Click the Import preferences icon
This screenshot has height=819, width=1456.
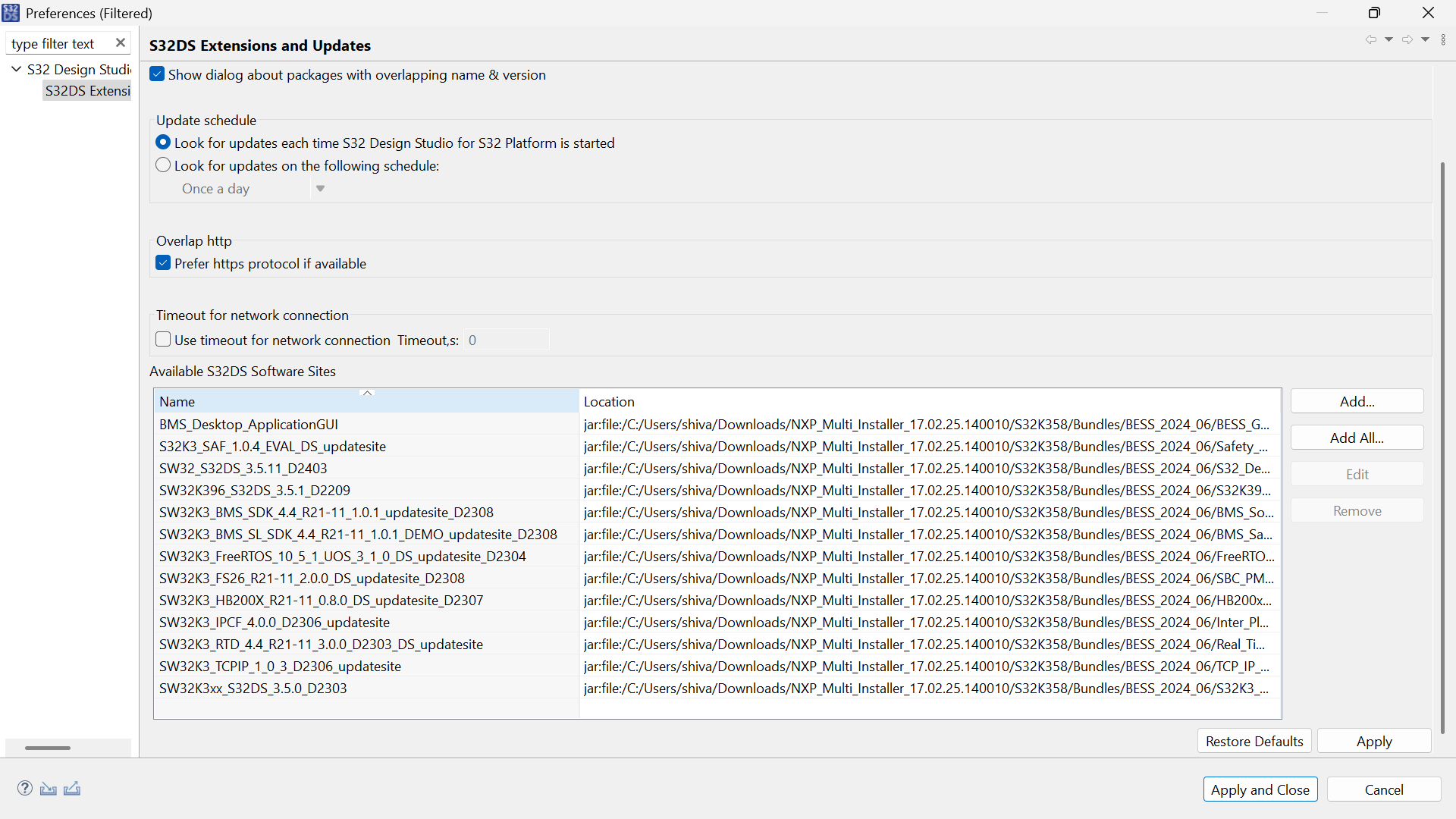[49, 789]
